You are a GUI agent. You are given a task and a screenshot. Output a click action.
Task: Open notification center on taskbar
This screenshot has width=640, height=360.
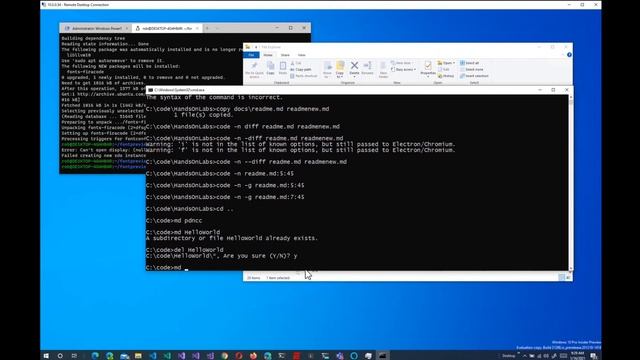pyautogui.click(x=594, y=356)
